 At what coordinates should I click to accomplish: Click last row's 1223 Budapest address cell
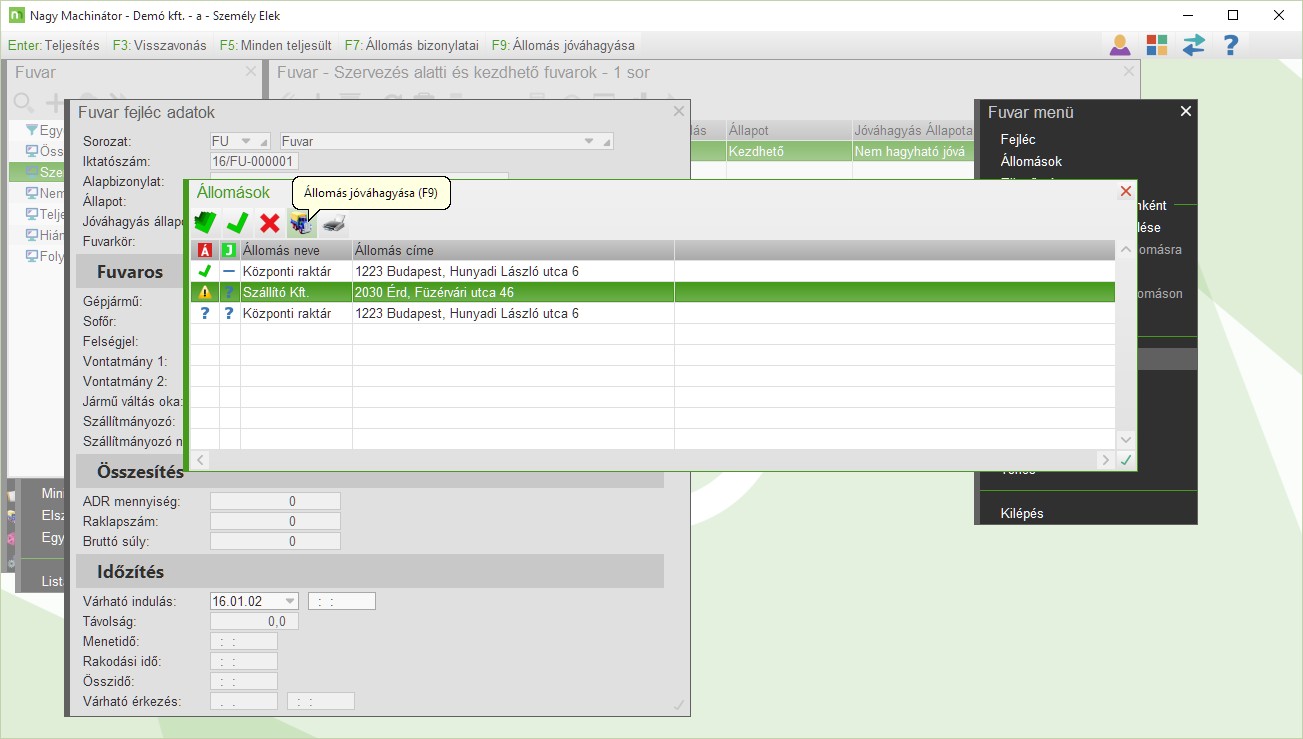click(x=513, y=313)
